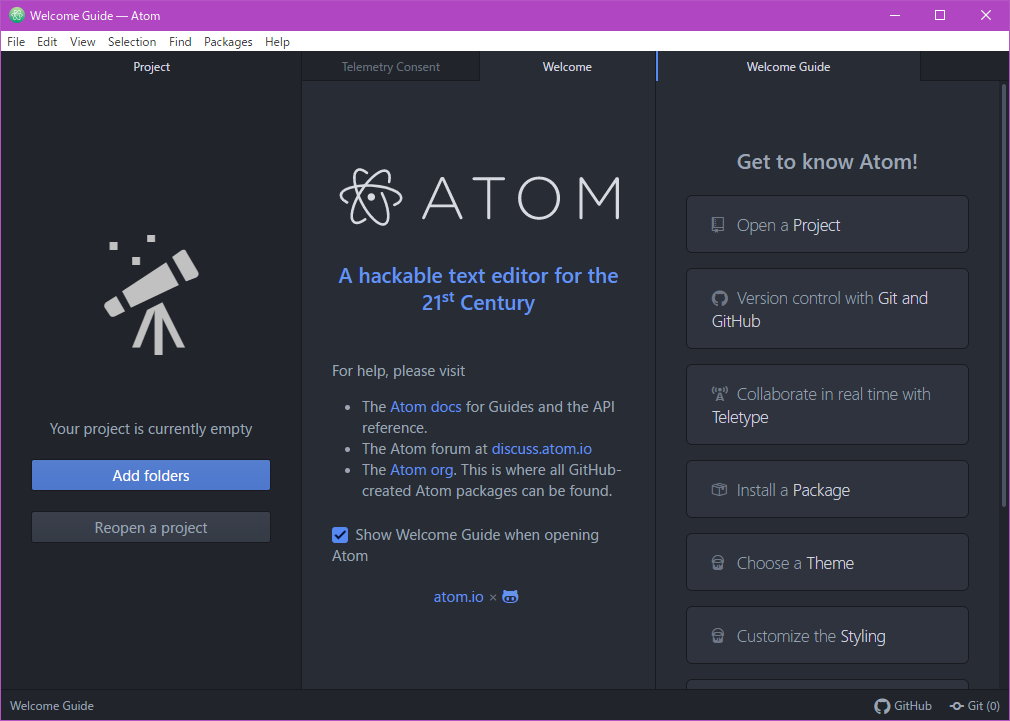Open the File menu
This screenshot has height=721, width=1010.
pos(16,42)
